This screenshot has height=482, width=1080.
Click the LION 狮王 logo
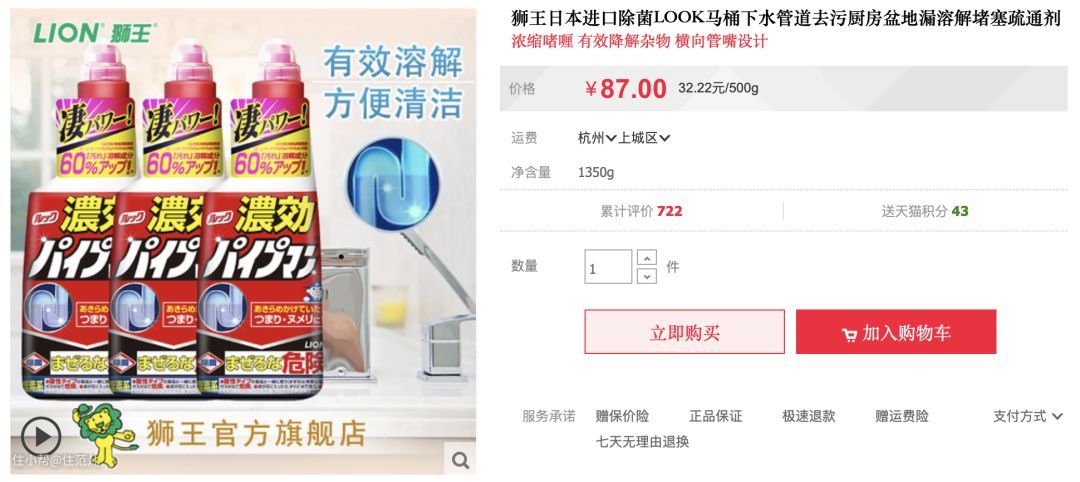95,32
